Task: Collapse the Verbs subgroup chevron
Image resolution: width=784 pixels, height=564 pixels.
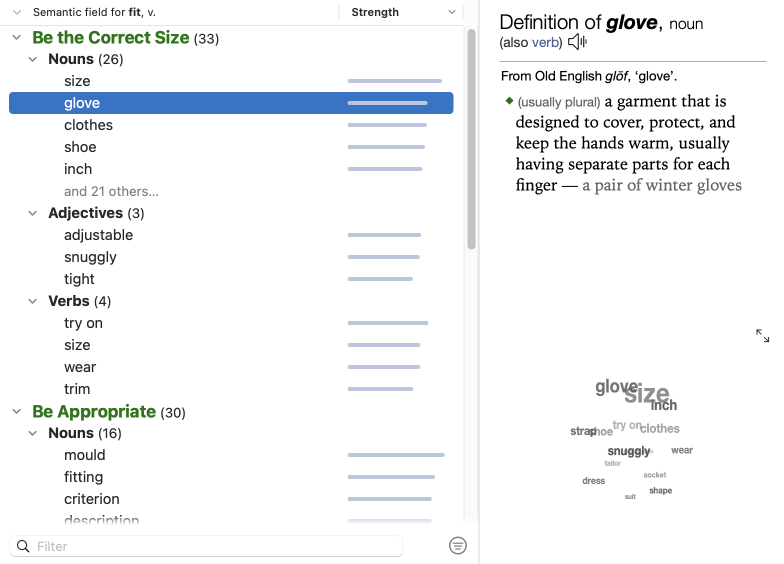Action: point(33,301)
